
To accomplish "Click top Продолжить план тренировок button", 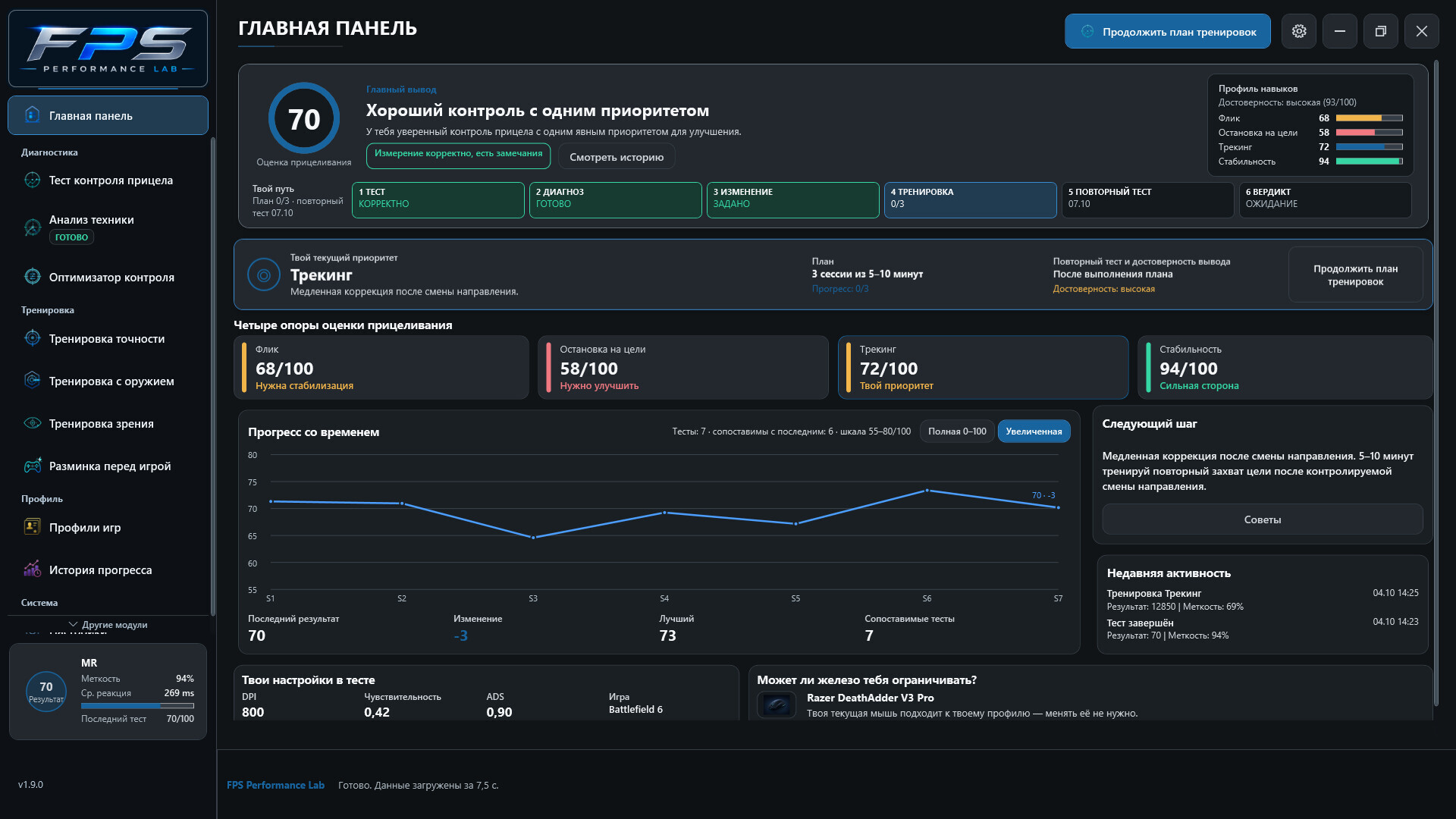I will [1167, 31].
